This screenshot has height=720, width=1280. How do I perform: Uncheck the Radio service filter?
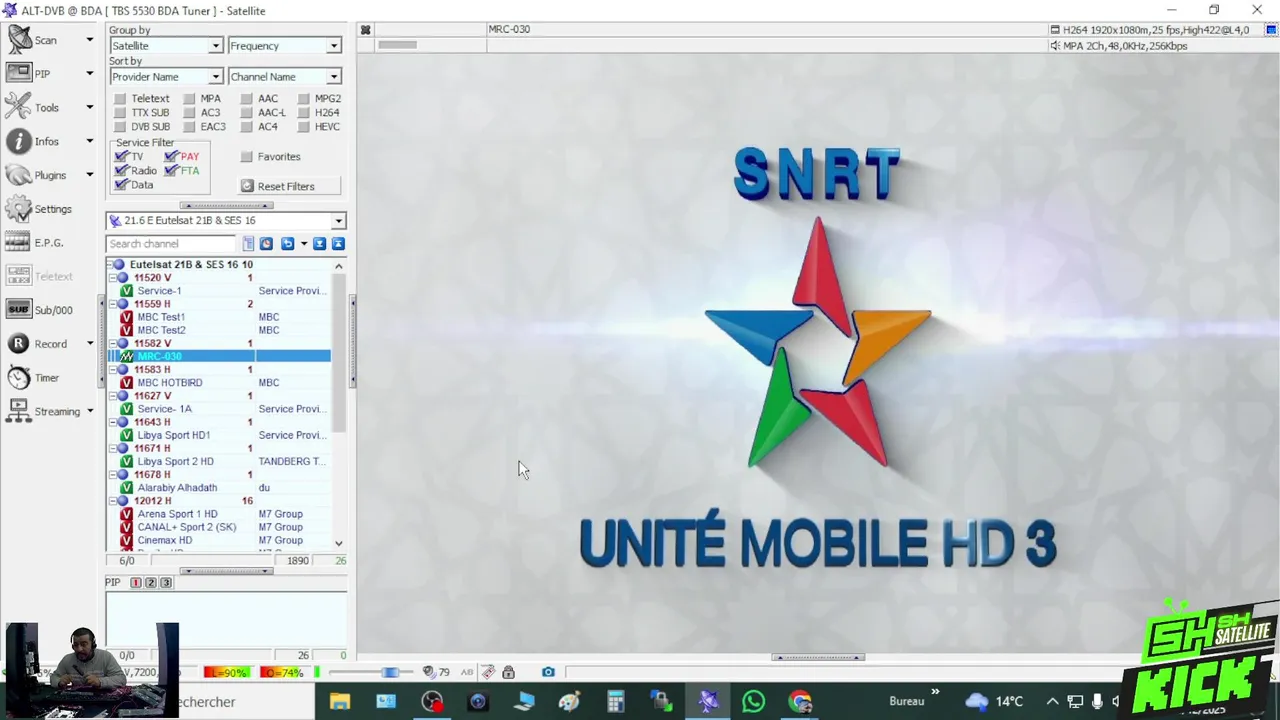tap(121, 171)
